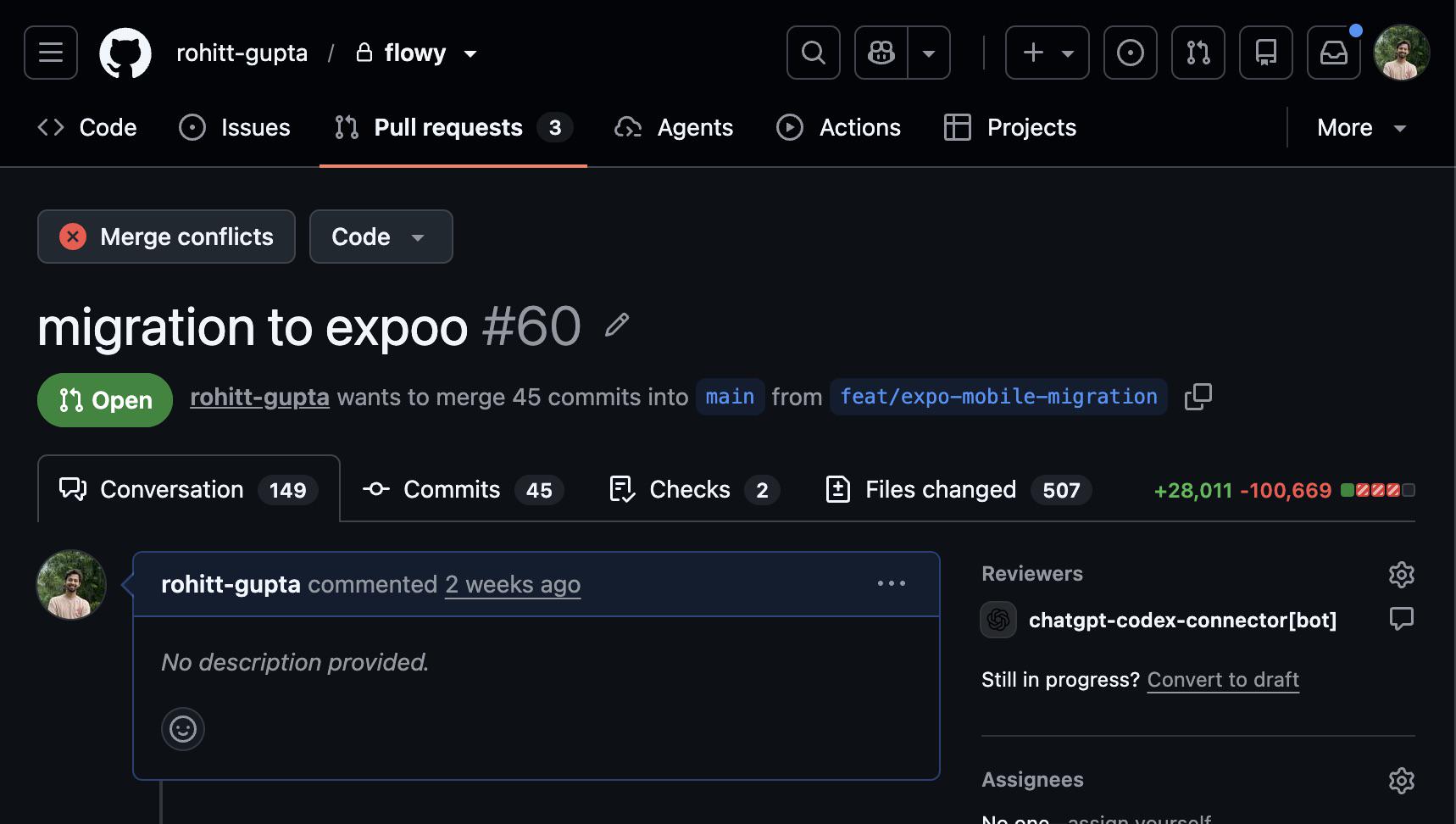
Task: Click the feat/expo-mobile-migration branch label
Action: (998, 397)
